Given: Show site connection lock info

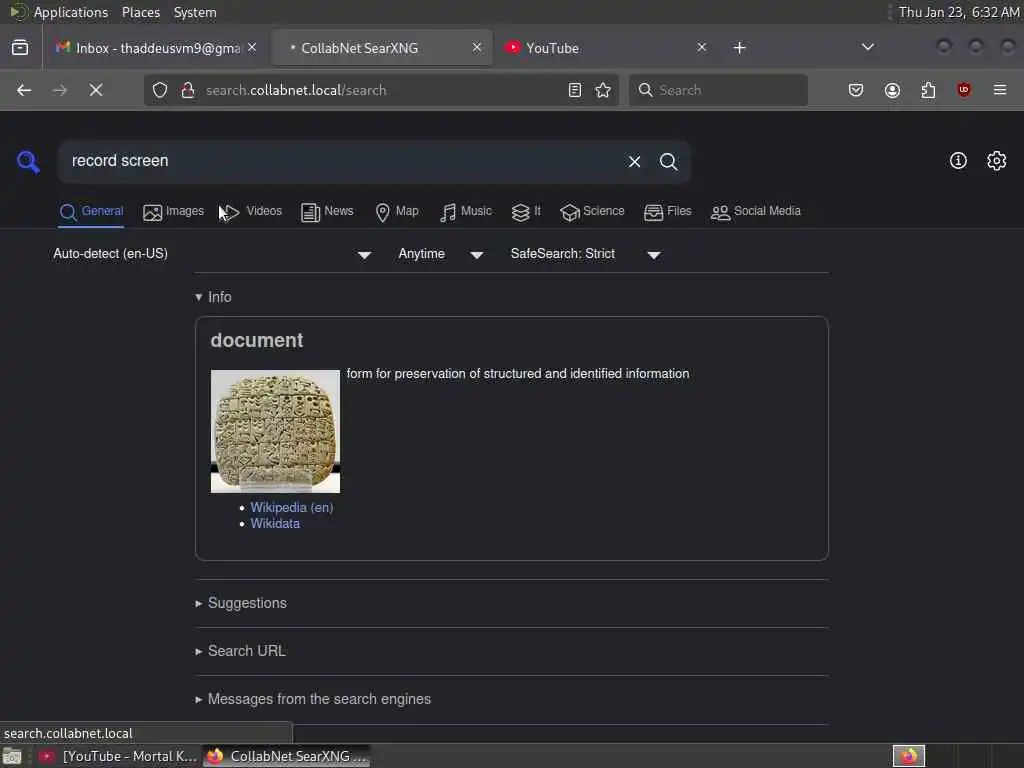Looking at the screenshot, I should [x=188, y=90].
